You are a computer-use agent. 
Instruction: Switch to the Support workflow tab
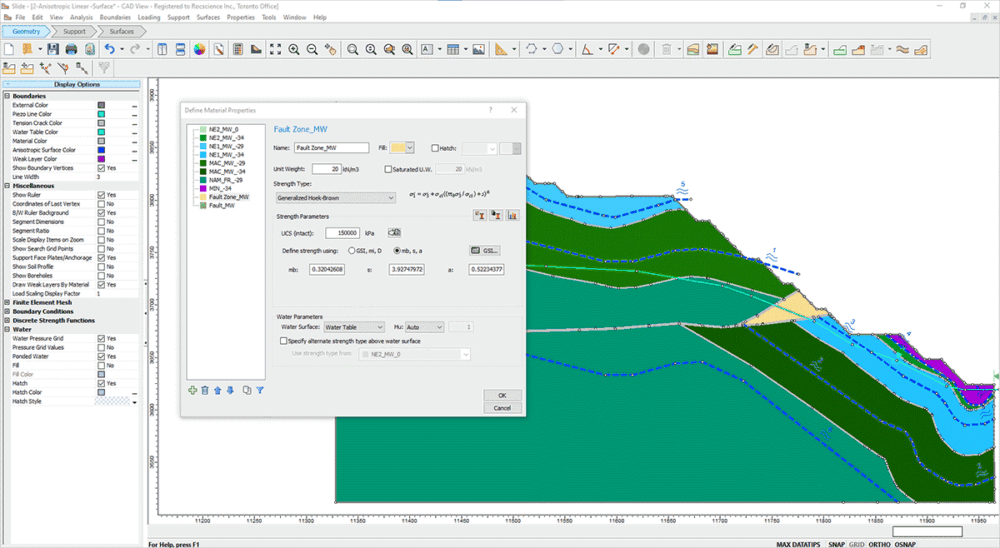[x=73, y=31]
